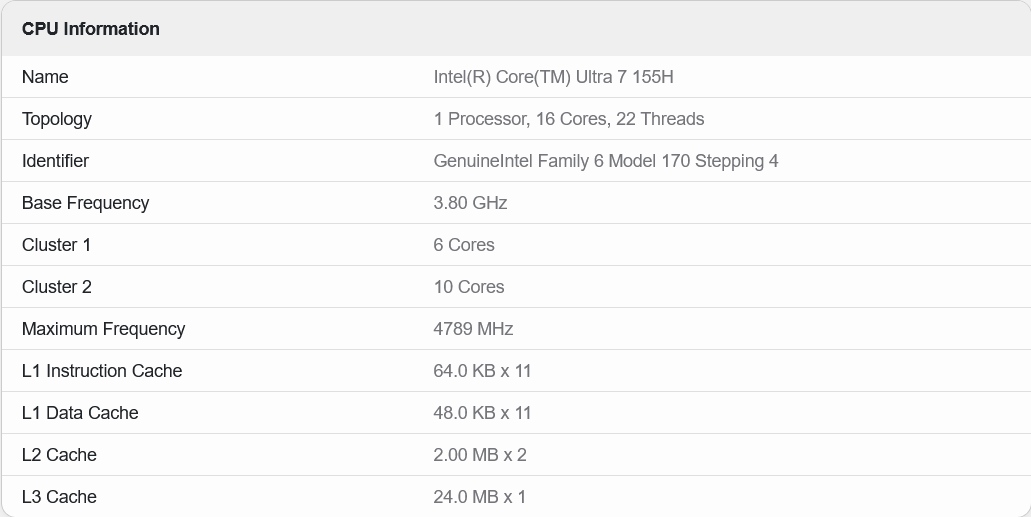Select the 6 Cores value

click(x=464, y=245)
